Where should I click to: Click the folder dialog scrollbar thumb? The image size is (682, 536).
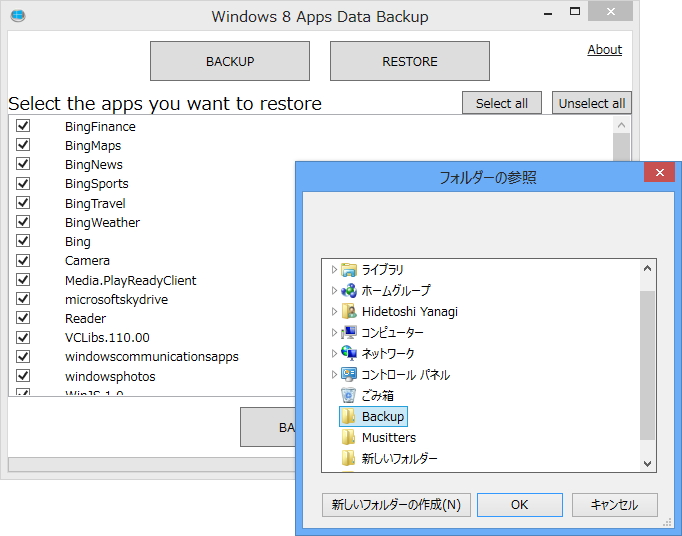[647, 365]
